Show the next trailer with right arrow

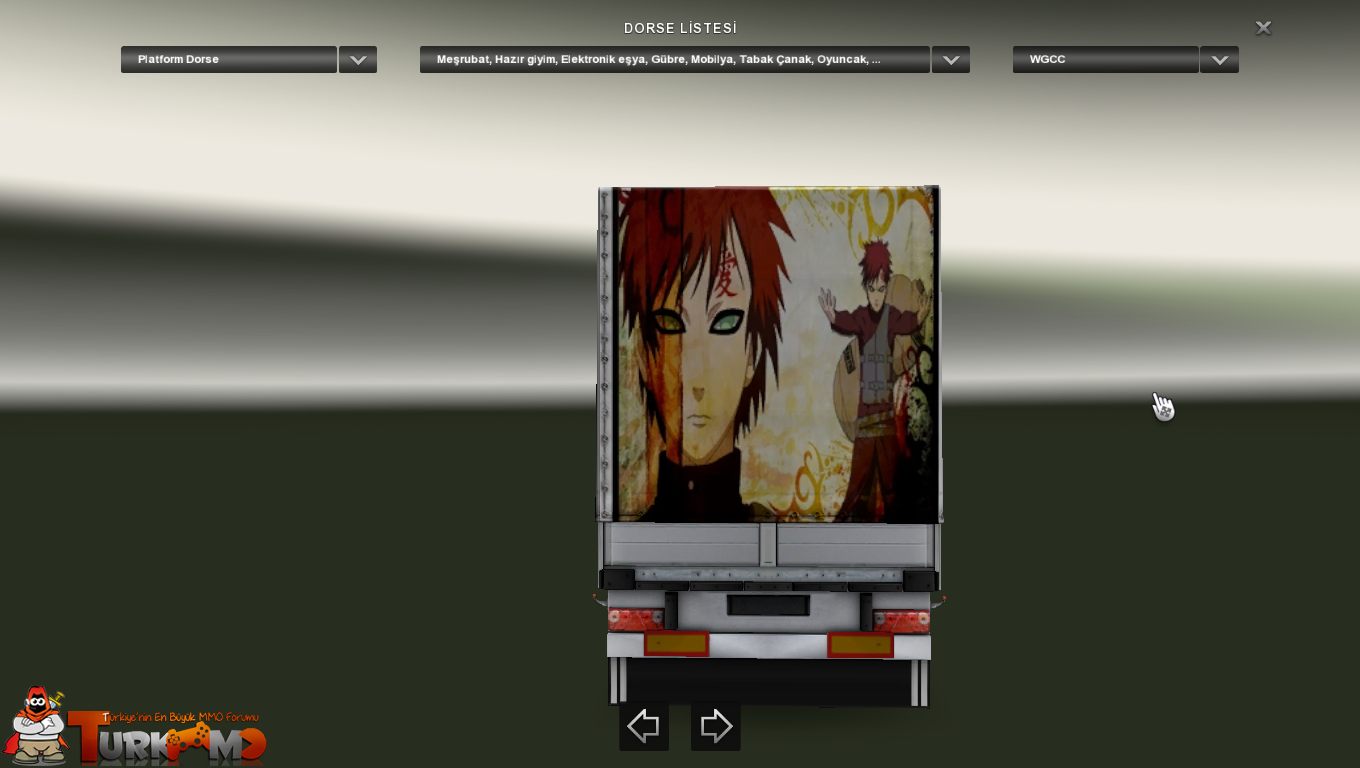716,726
